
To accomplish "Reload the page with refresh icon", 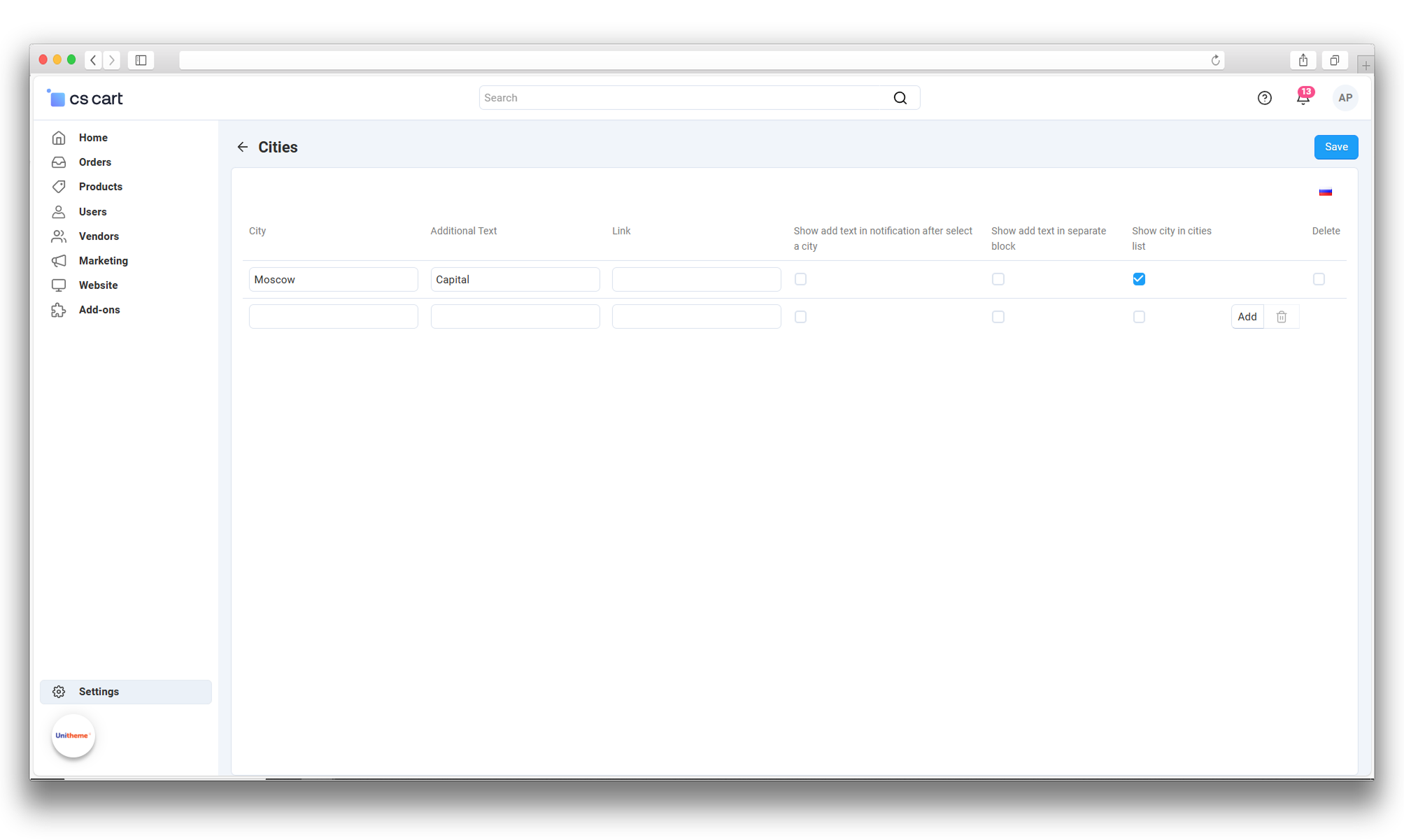I will click(1215, 60).
